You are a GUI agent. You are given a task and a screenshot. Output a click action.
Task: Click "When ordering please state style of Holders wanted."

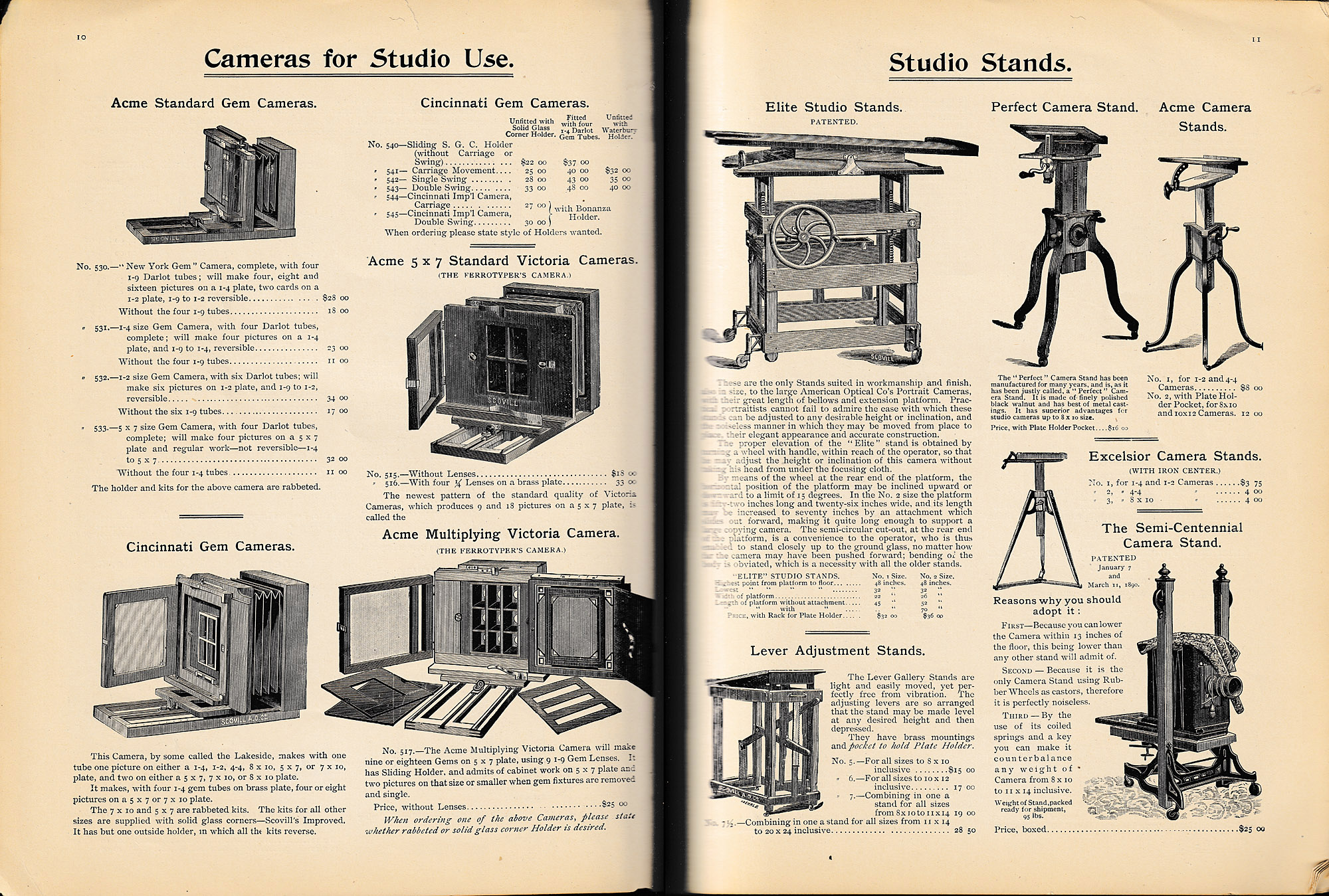[x=493, y=232]
